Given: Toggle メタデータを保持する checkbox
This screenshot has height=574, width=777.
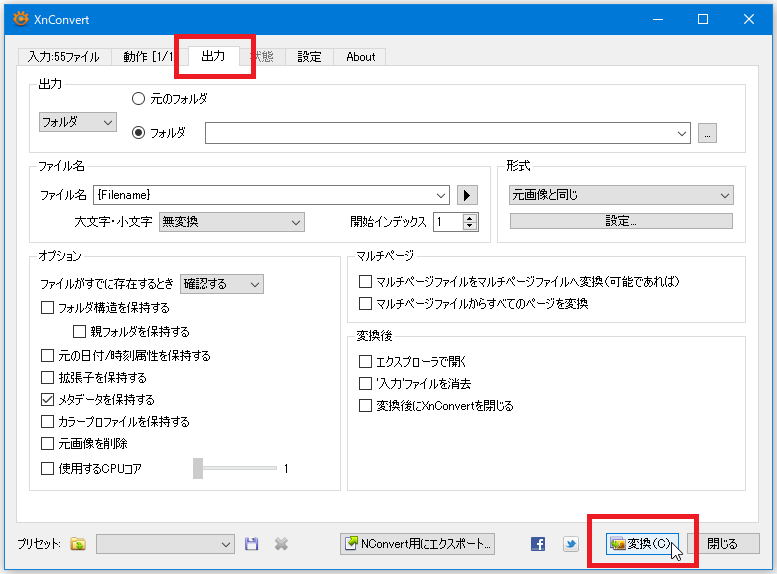Looking at the screenshot, I should click(48, 400).
